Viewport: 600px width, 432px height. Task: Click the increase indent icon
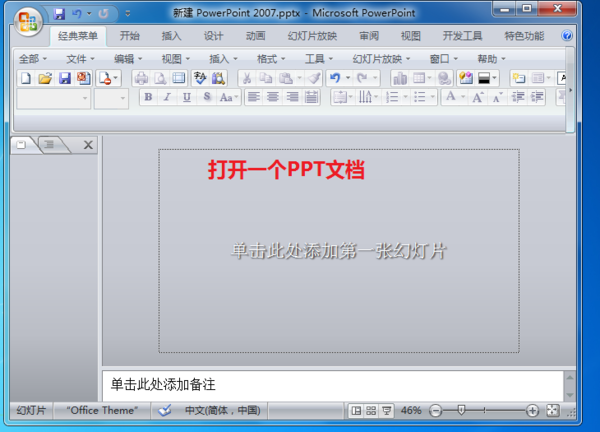pos(537,97)
